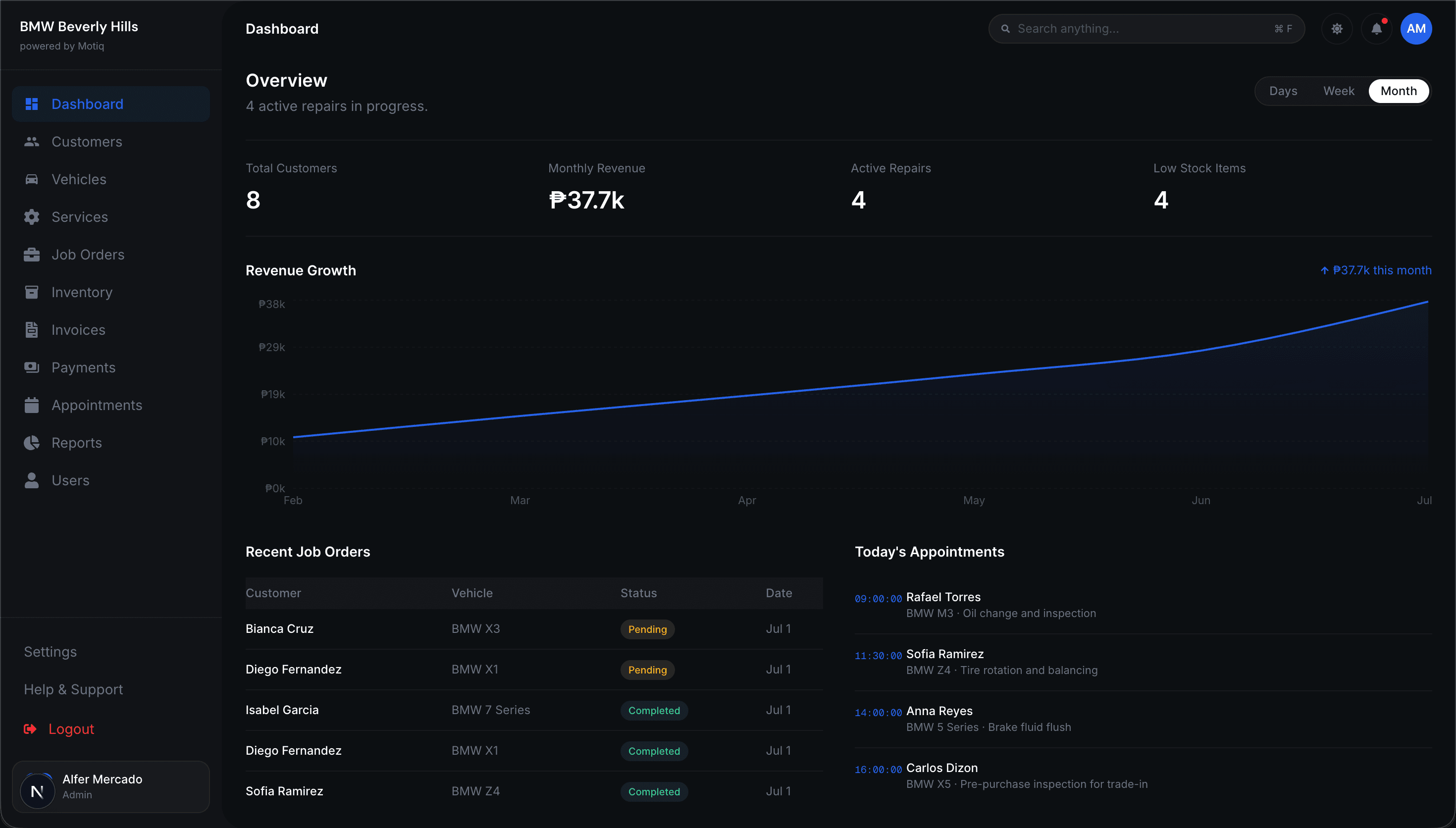Click the red Logout arrow icon

30,728
